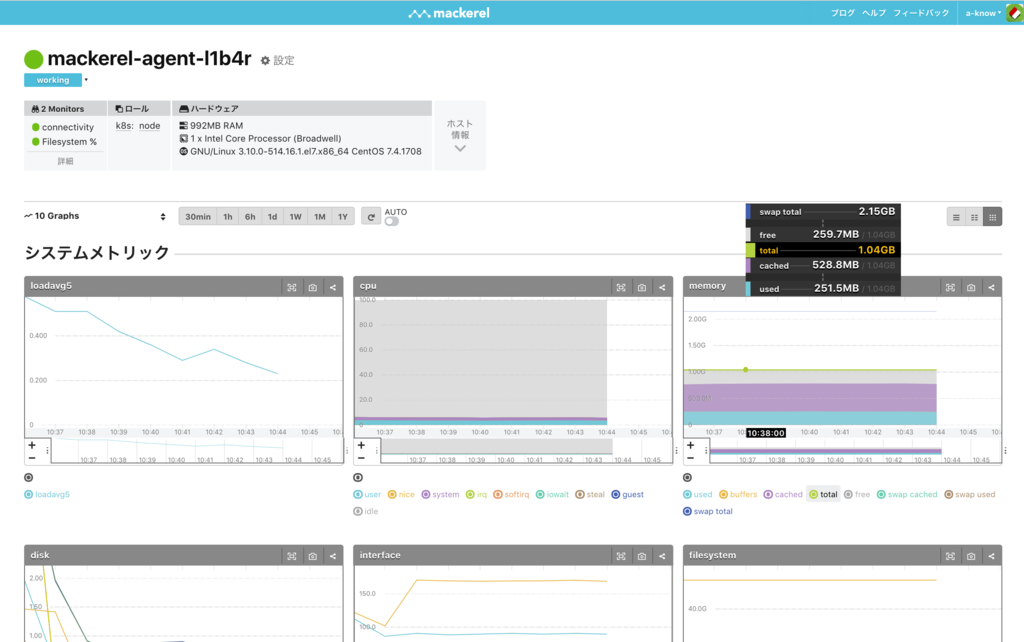1024x642 pixels.
Task: Expand the loadavg5 graph to fullscreen
Action: tap(292, 287)
